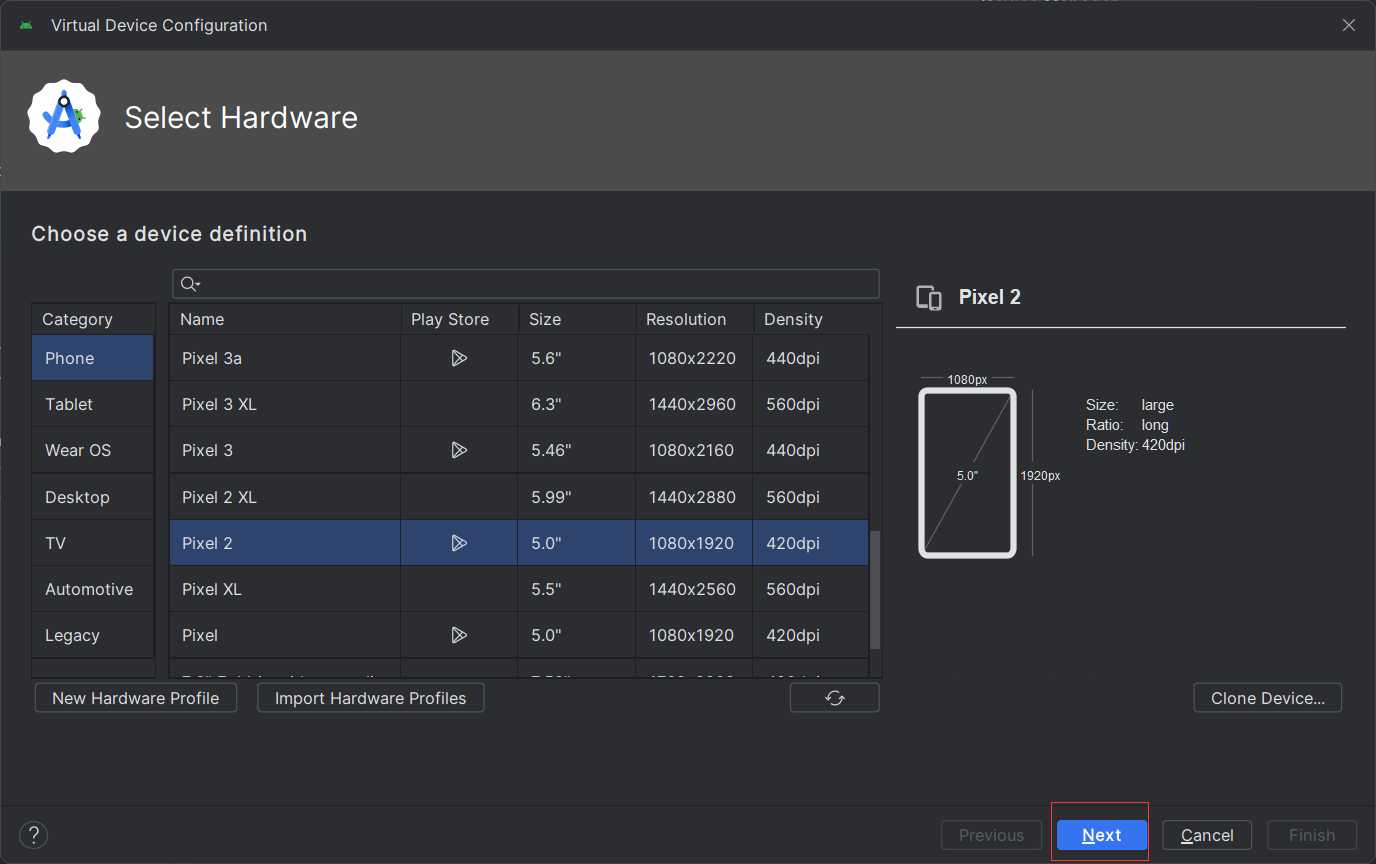Viewport: 1376px width, 864px height.
Task: Select the Desktop category
Action: coord(93,497)
